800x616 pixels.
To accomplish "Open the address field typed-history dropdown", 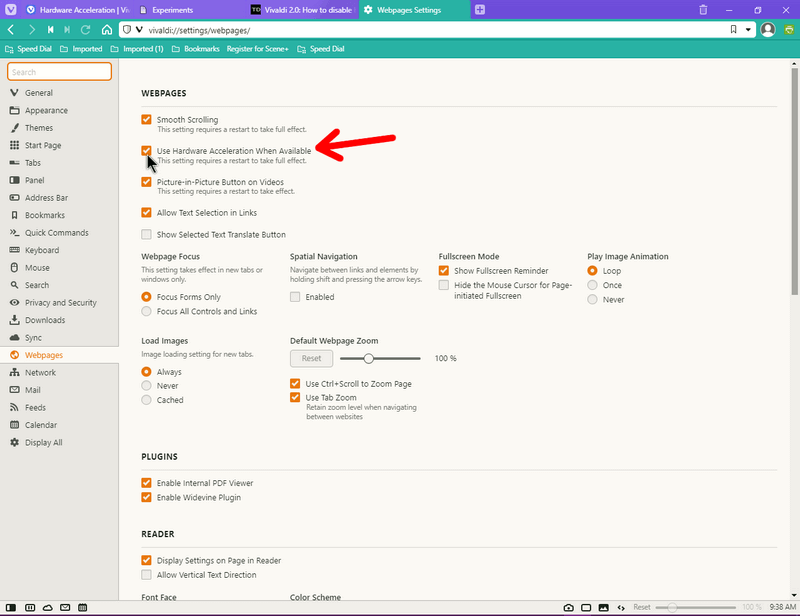I will pyautogui.click(x=748, y=30).
